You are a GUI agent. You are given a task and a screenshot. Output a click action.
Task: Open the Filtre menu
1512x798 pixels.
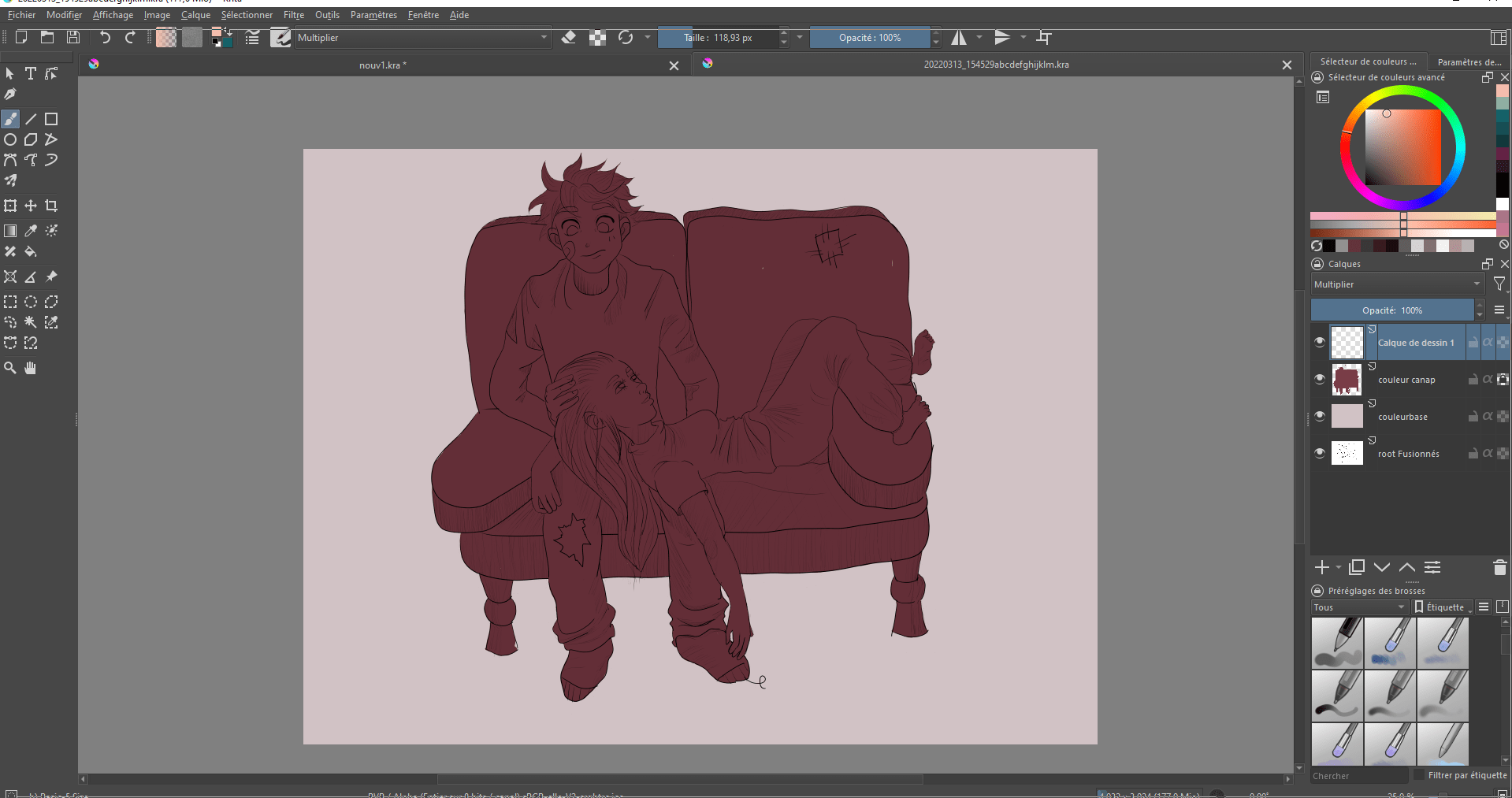293,15
